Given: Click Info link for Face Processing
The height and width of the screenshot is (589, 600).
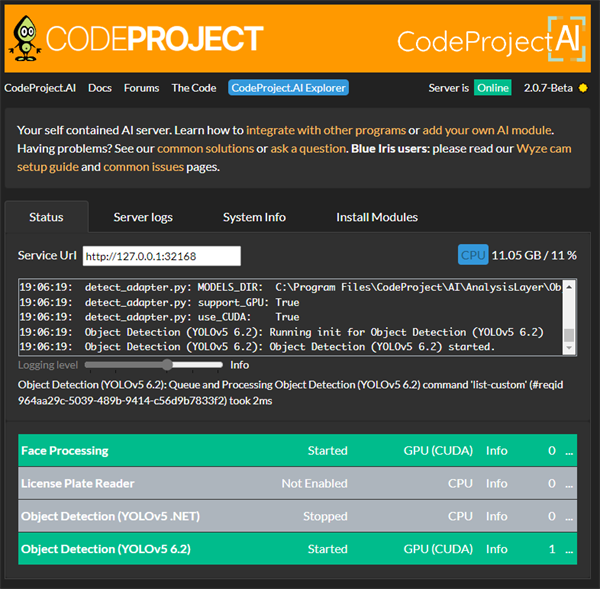Looking at the screenshot, I should point(497,451).
